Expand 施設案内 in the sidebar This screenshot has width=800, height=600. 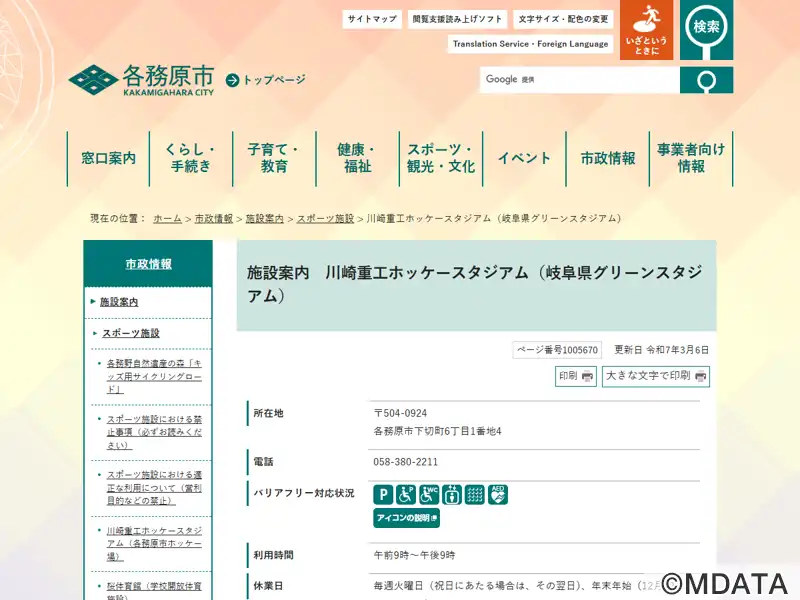[119, 302]
